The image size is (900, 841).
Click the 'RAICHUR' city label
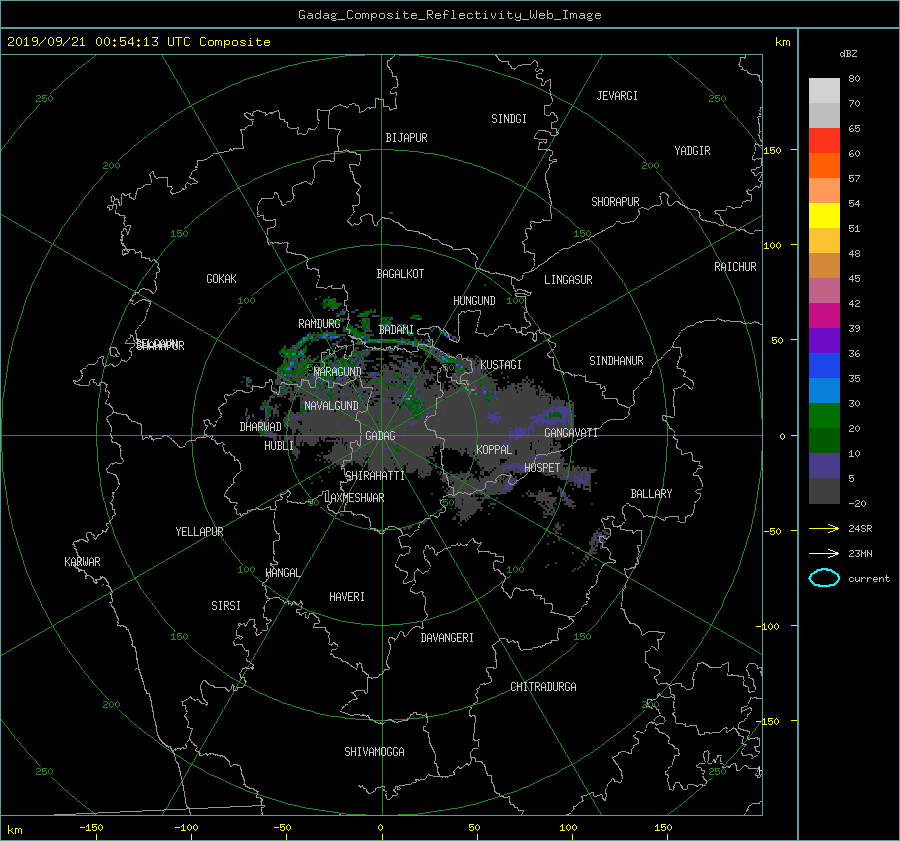735,267
